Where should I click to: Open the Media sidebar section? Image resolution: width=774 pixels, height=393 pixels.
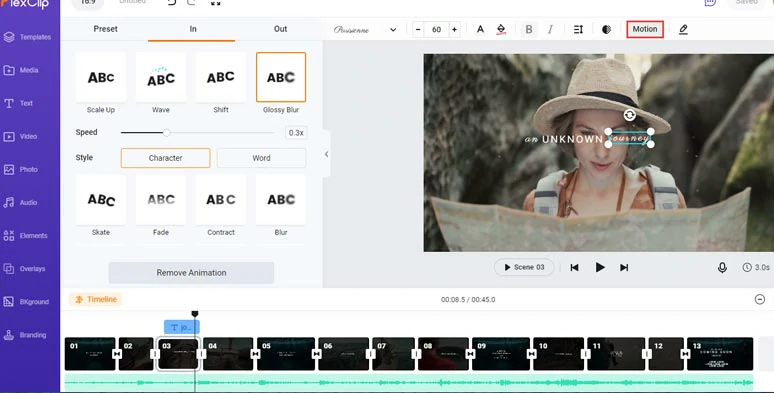click(x=22, y=70)
